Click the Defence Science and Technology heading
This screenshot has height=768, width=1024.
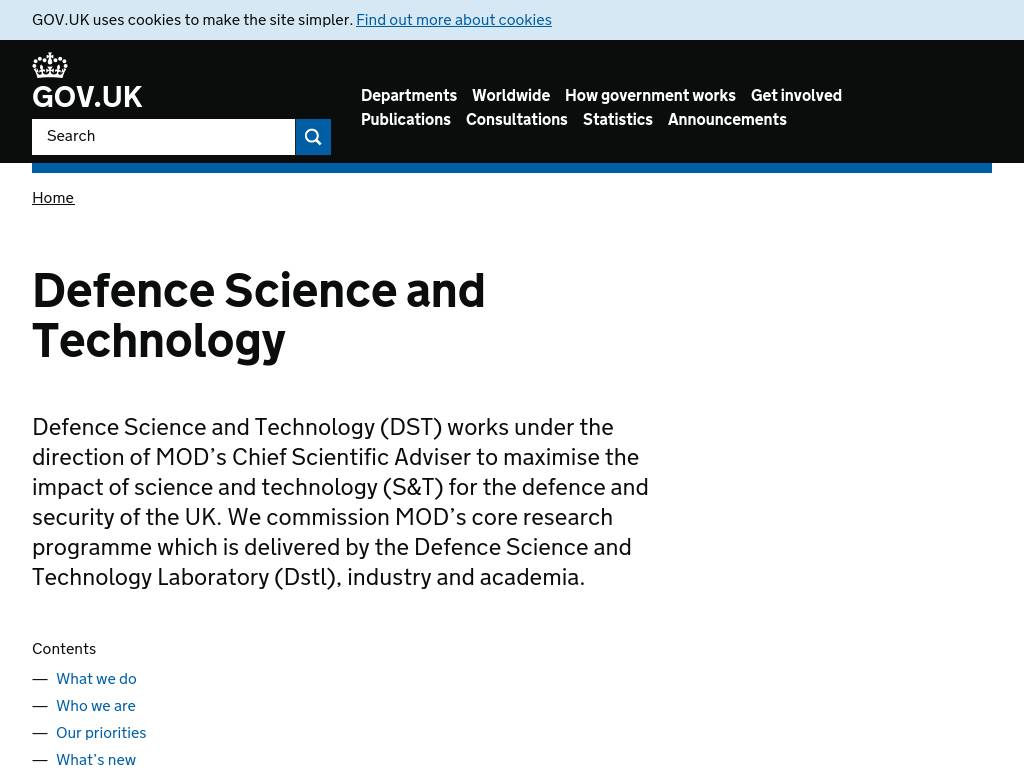258,315
